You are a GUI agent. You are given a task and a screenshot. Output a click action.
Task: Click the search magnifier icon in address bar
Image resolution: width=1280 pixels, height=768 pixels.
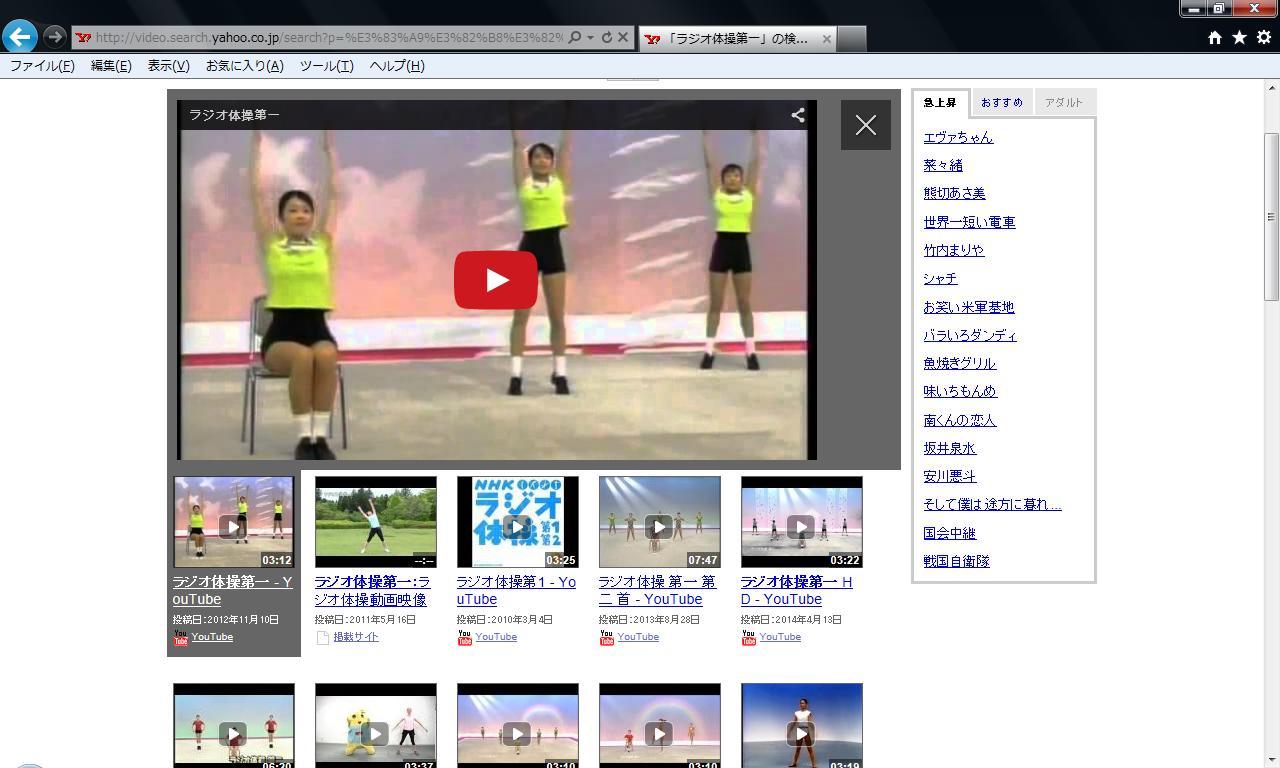pyautogui.click(x=574, y=38)
